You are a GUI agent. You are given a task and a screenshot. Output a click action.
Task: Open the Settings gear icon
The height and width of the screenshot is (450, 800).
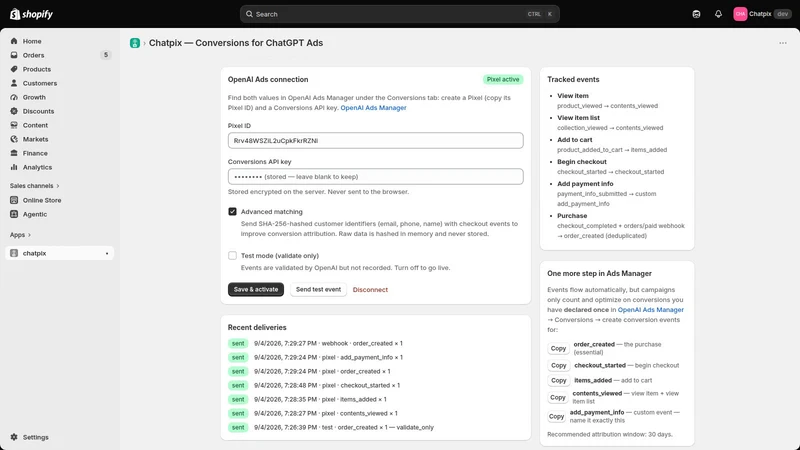(14, 437)
